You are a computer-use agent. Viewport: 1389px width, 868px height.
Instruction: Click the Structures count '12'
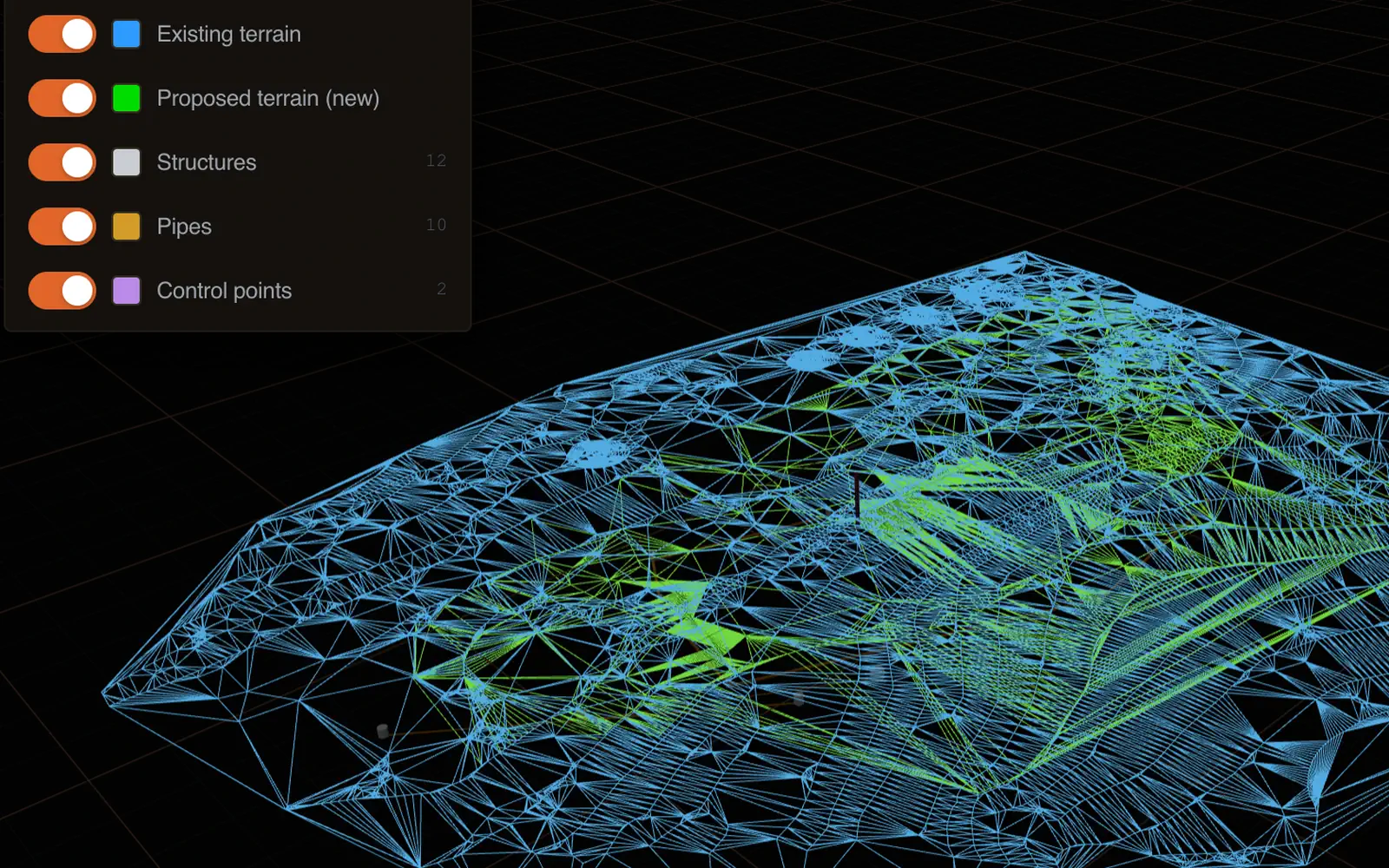(x=436, y=161)
